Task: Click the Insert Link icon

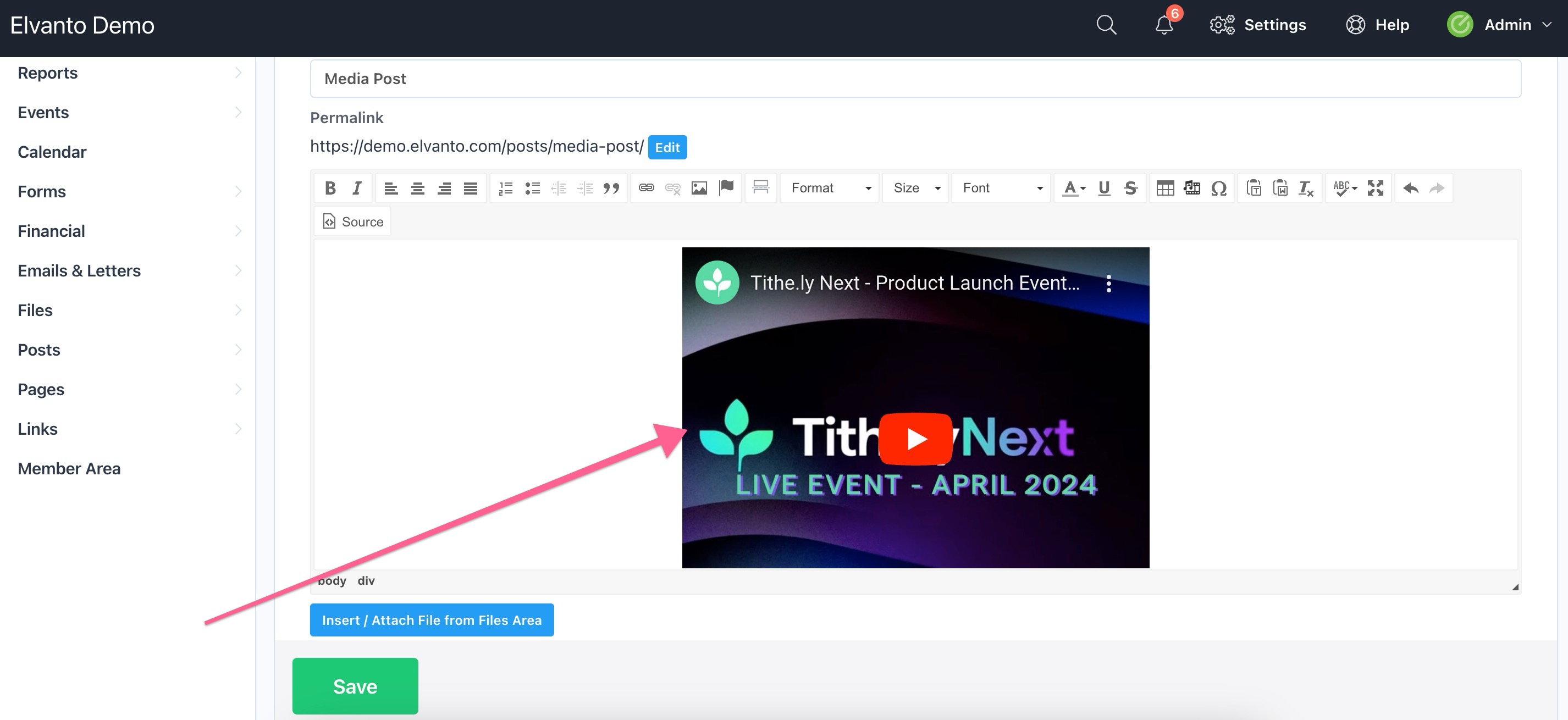Action: 647,188
